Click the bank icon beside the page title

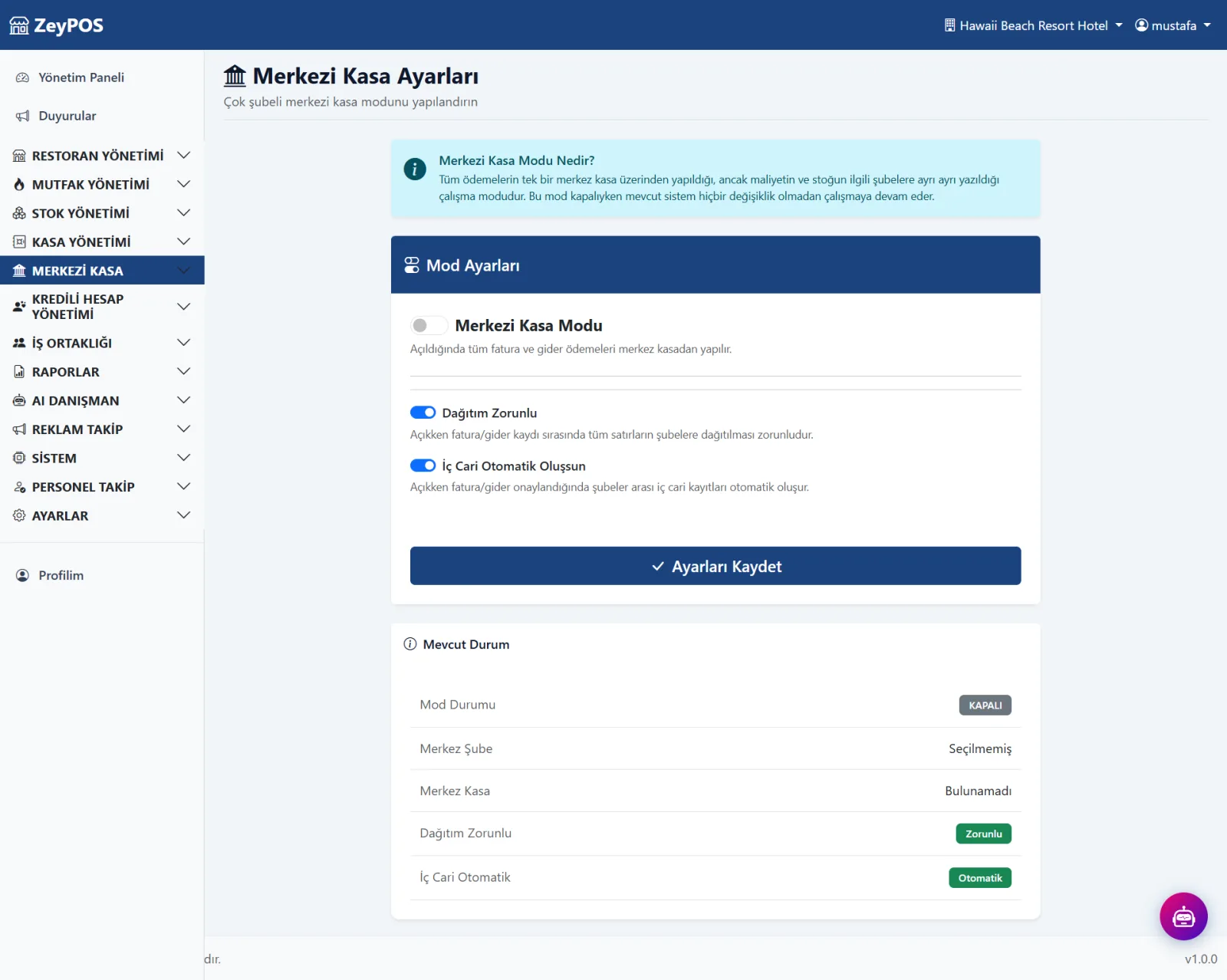(235, 75)
